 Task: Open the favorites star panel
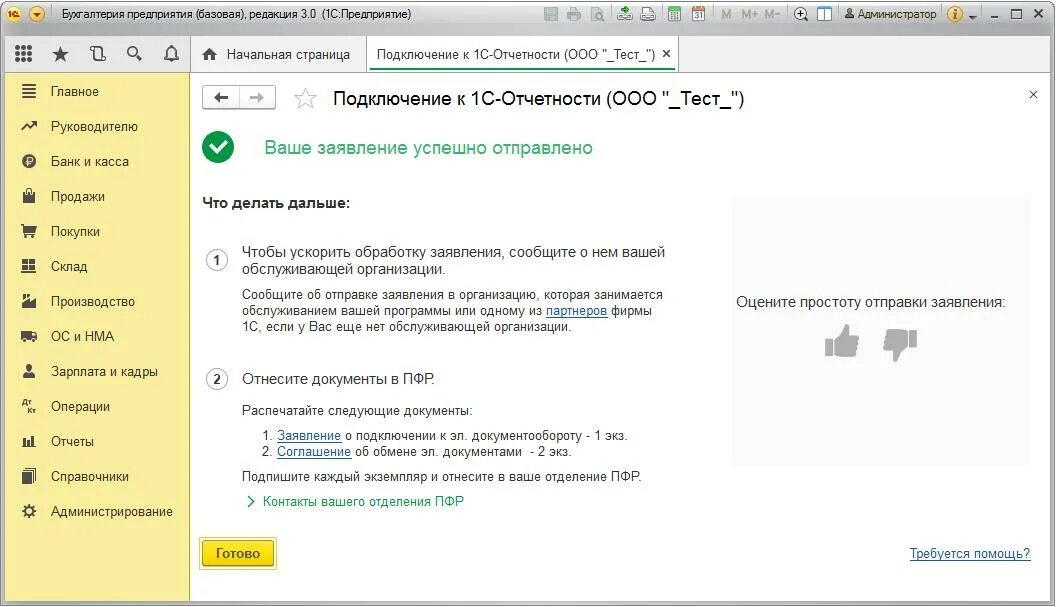pyautogui.click(x=61, y=53)
